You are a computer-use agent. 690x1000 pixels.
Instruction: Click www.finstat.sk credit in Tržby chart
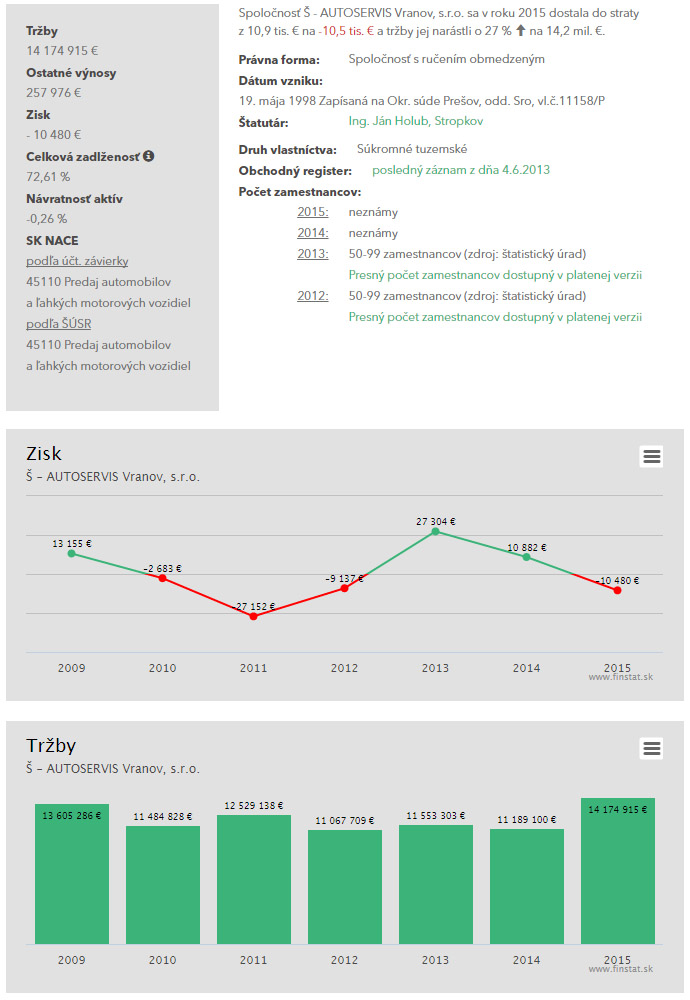pyautogui.click(x=620, y=969)
